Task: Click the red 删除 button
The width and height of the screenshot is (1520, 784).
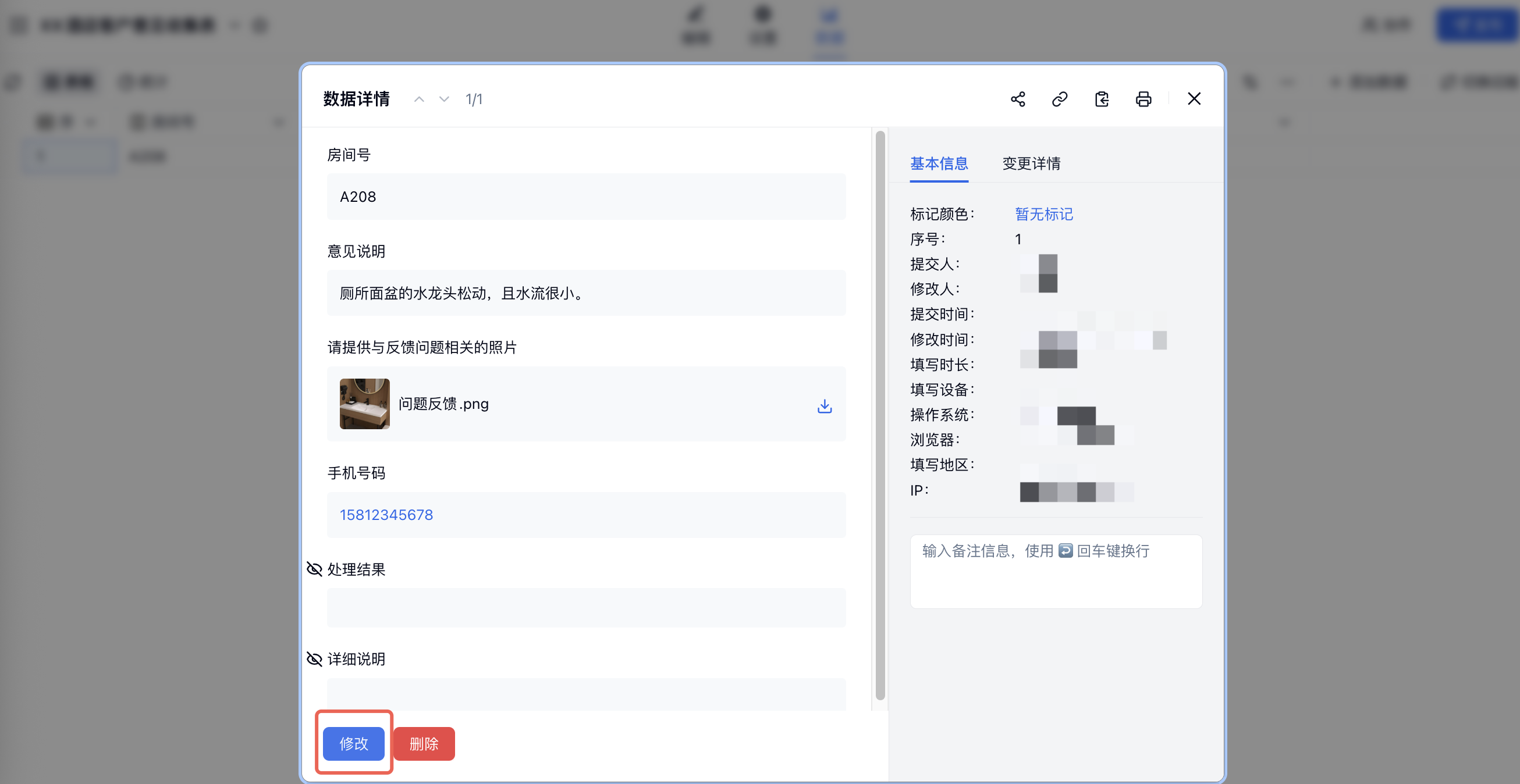Action: click(424, 743)
